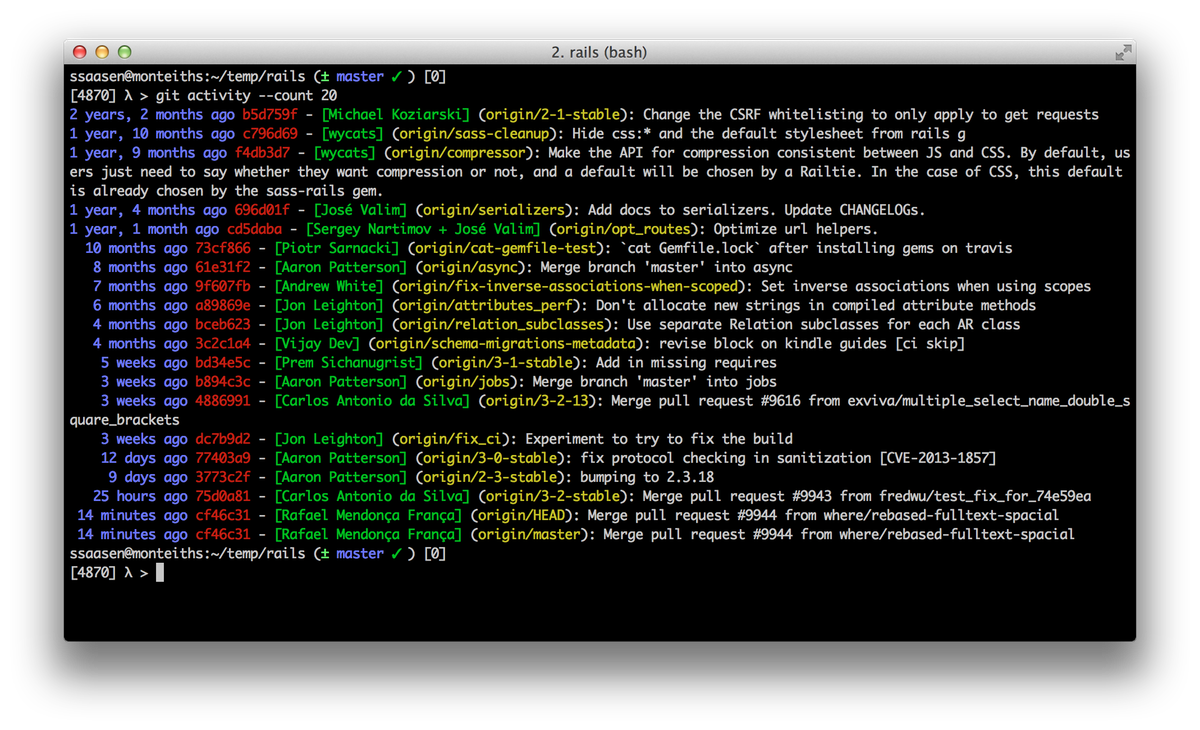Click author name [José Valim]
1200x730 pixels.
tap(360, 210)
